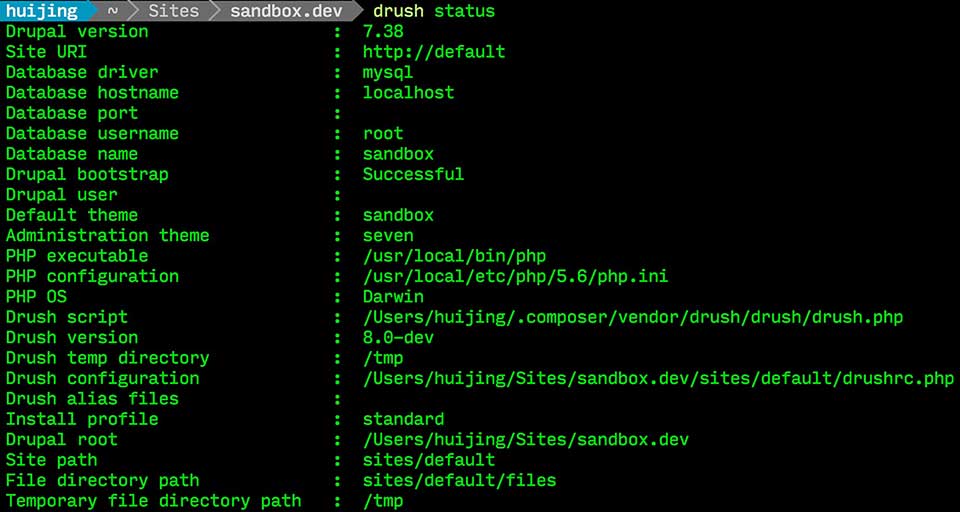Click the drush.php script path
The image size is (960, 512).
633,317
